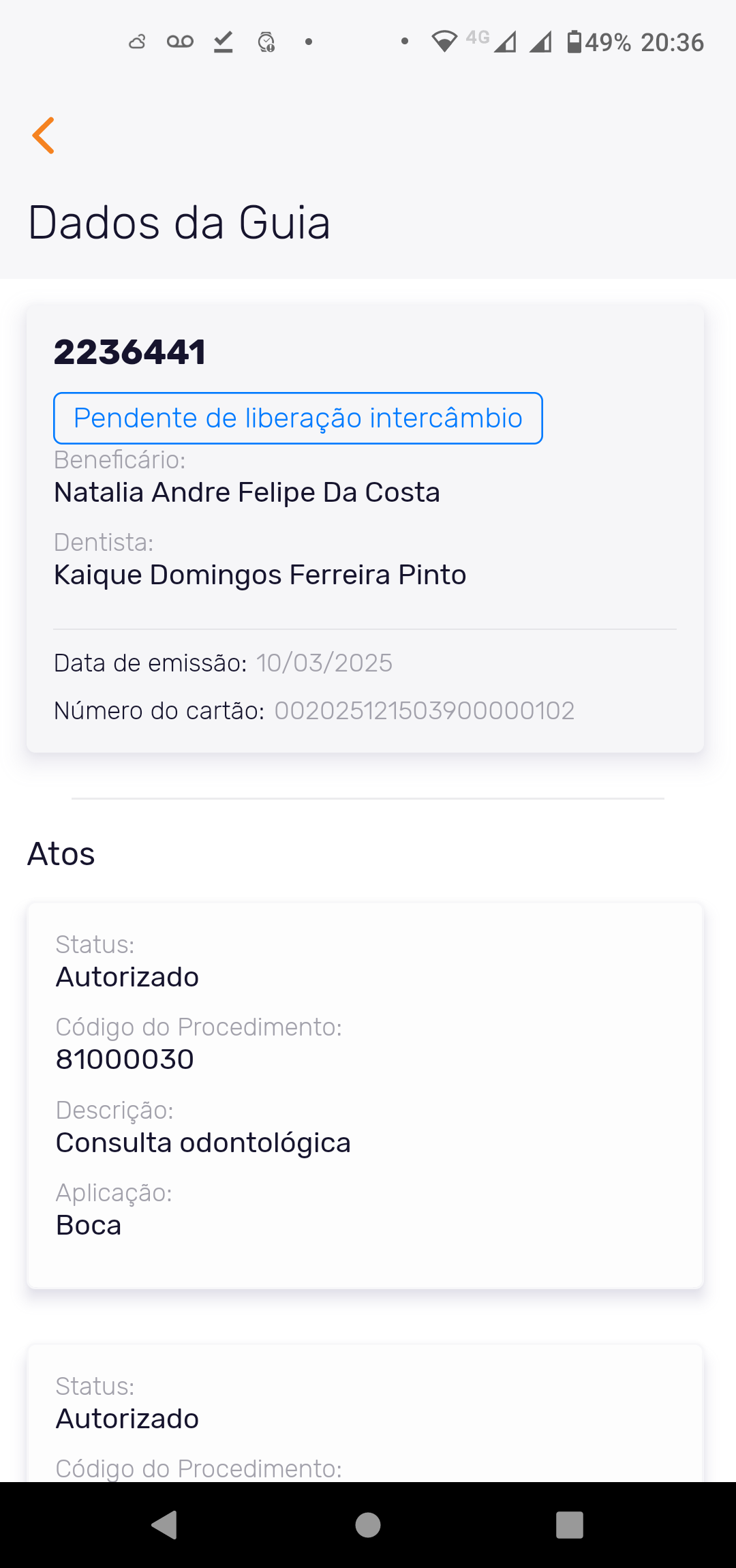
Task: Open recent apps with square button
Action: click(570, 1525)
